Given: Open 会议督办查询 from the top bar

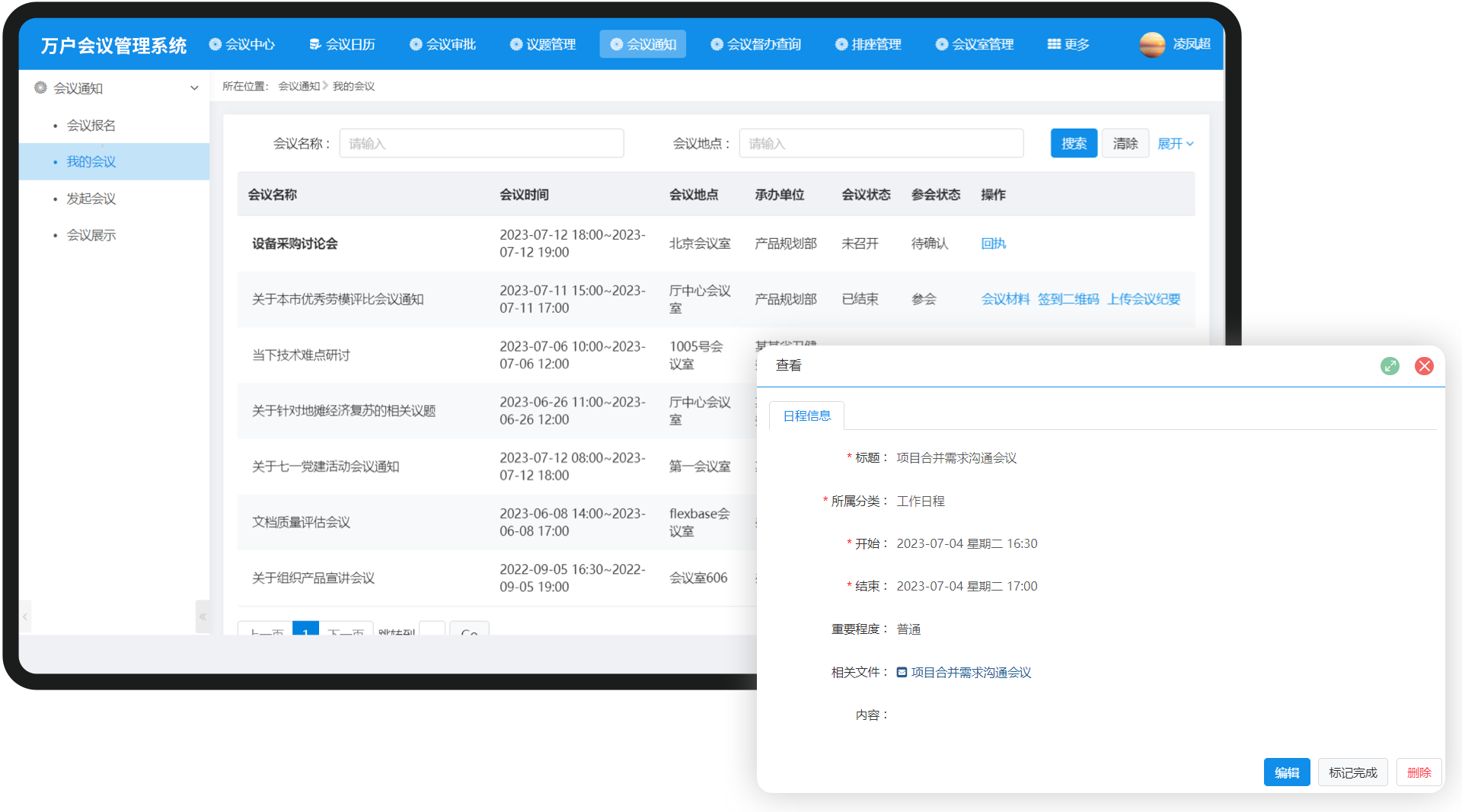Looking at the screenshot, I should 755,44.
